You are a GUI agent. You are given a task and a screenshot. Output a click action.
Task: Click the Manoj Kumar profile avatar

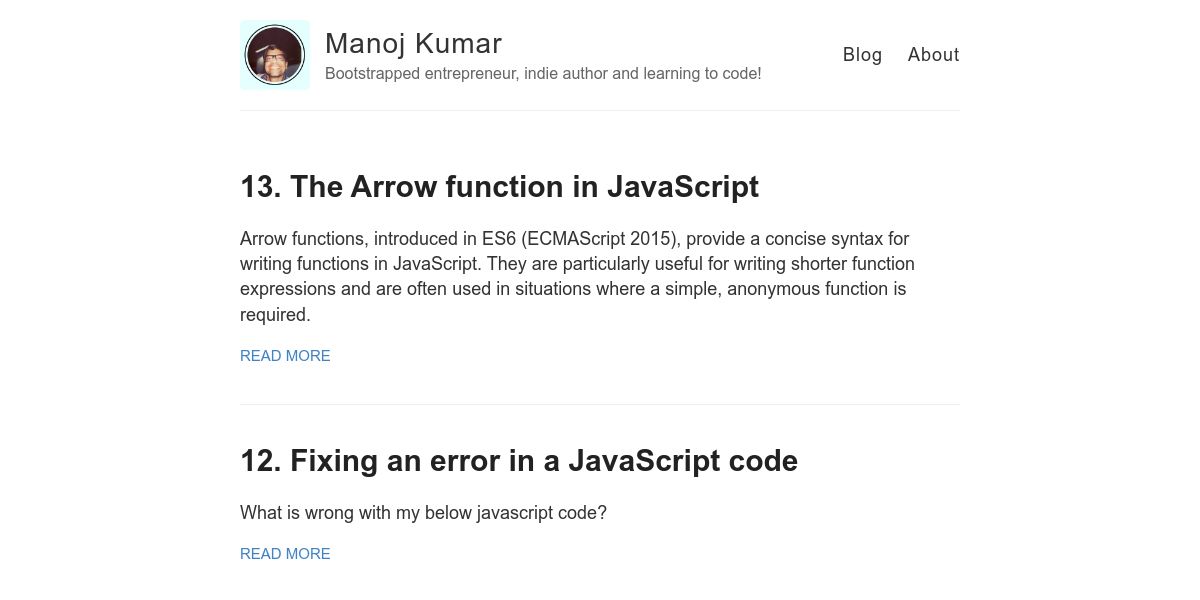[x=275, y=55]
